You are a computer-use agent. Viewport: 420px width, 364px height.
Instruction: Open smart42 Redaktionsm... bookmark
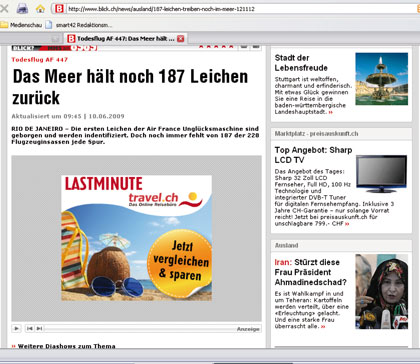coord(79,25)
